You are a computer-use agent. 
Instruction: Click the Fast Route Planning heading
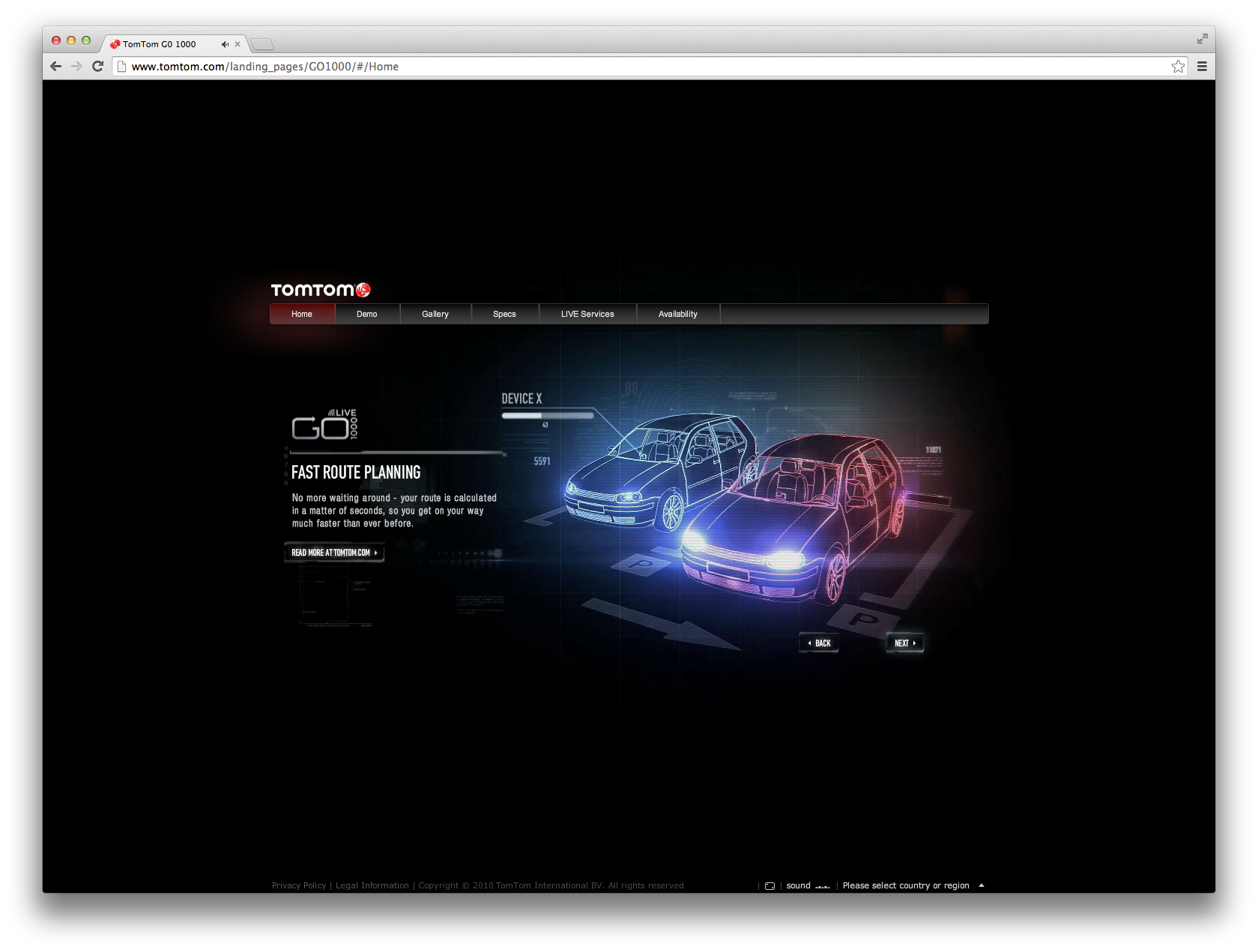click(356, 473)
